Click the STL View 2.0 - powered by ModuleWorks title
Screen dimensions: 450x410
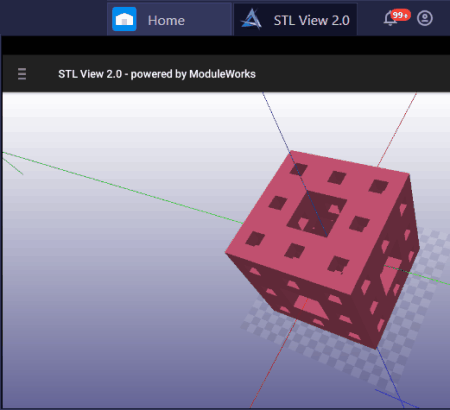click(x=157, y=74)
